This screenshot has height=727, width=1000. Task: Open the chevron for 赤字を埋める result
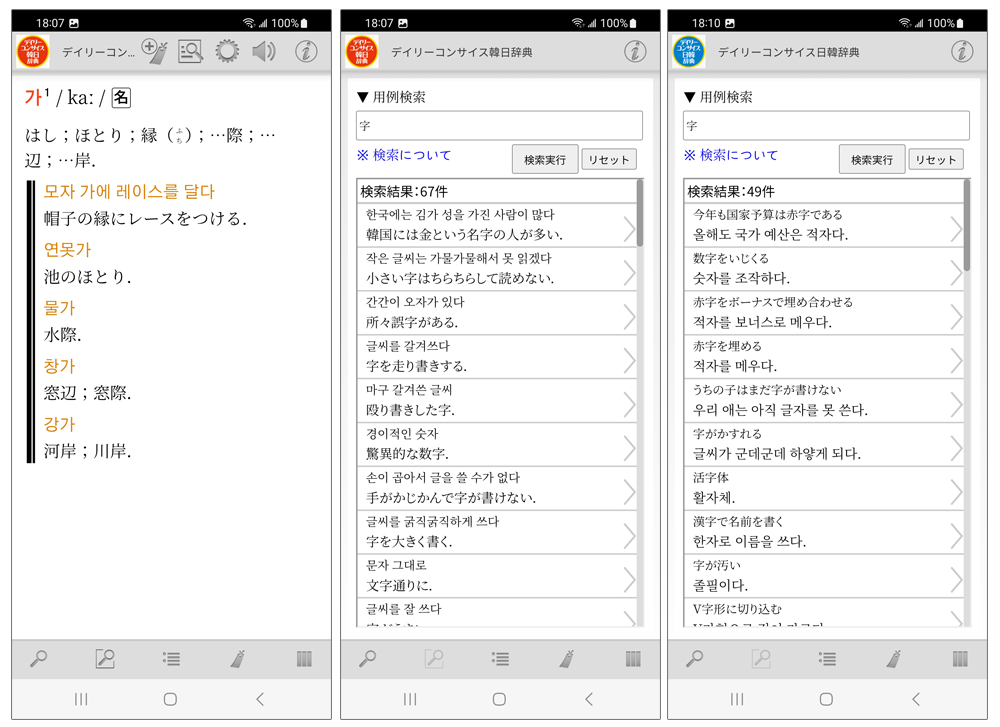coord(956,360)
